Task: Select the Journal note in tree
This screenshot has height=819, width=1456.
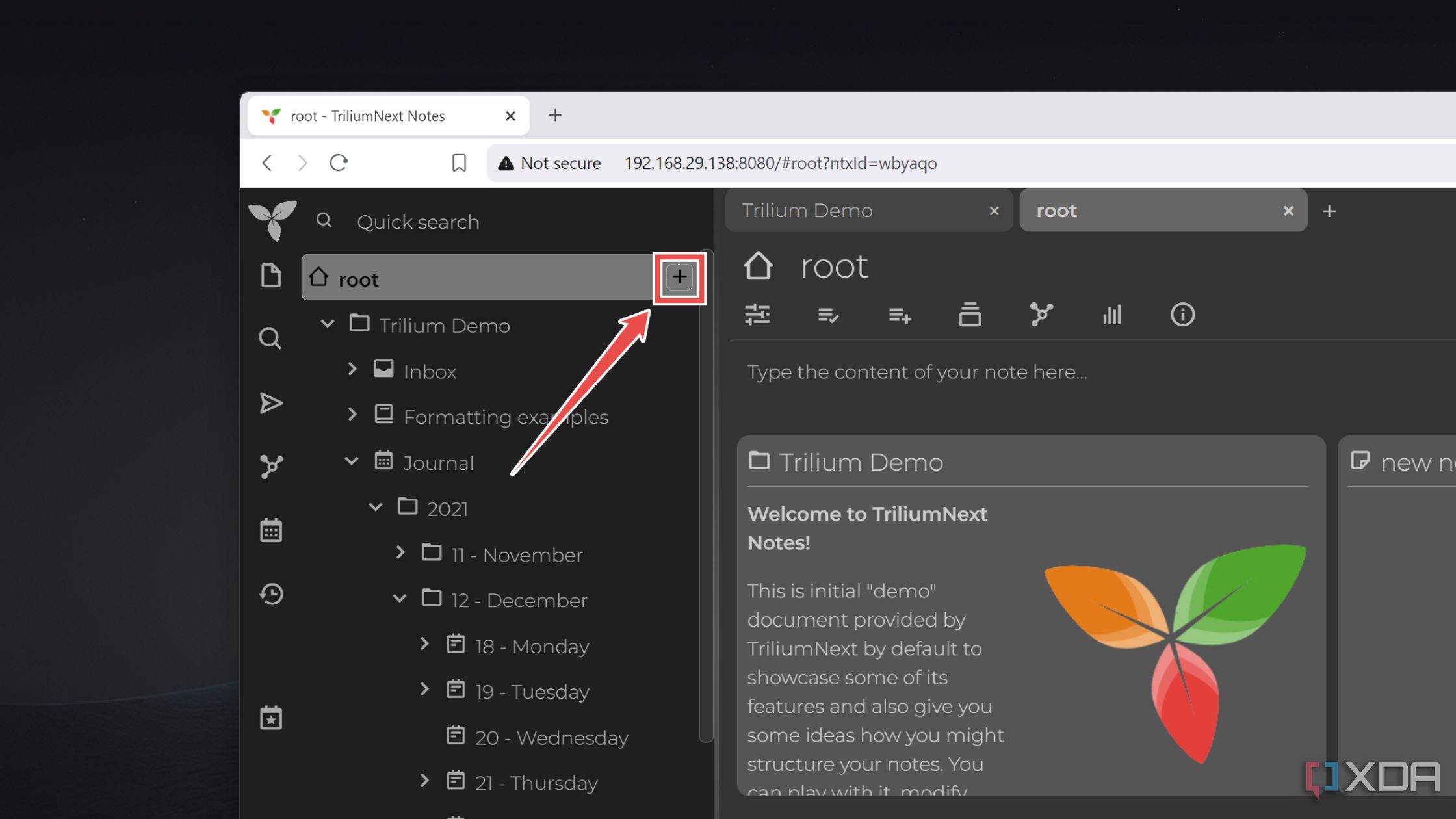Action: point(438,463)
